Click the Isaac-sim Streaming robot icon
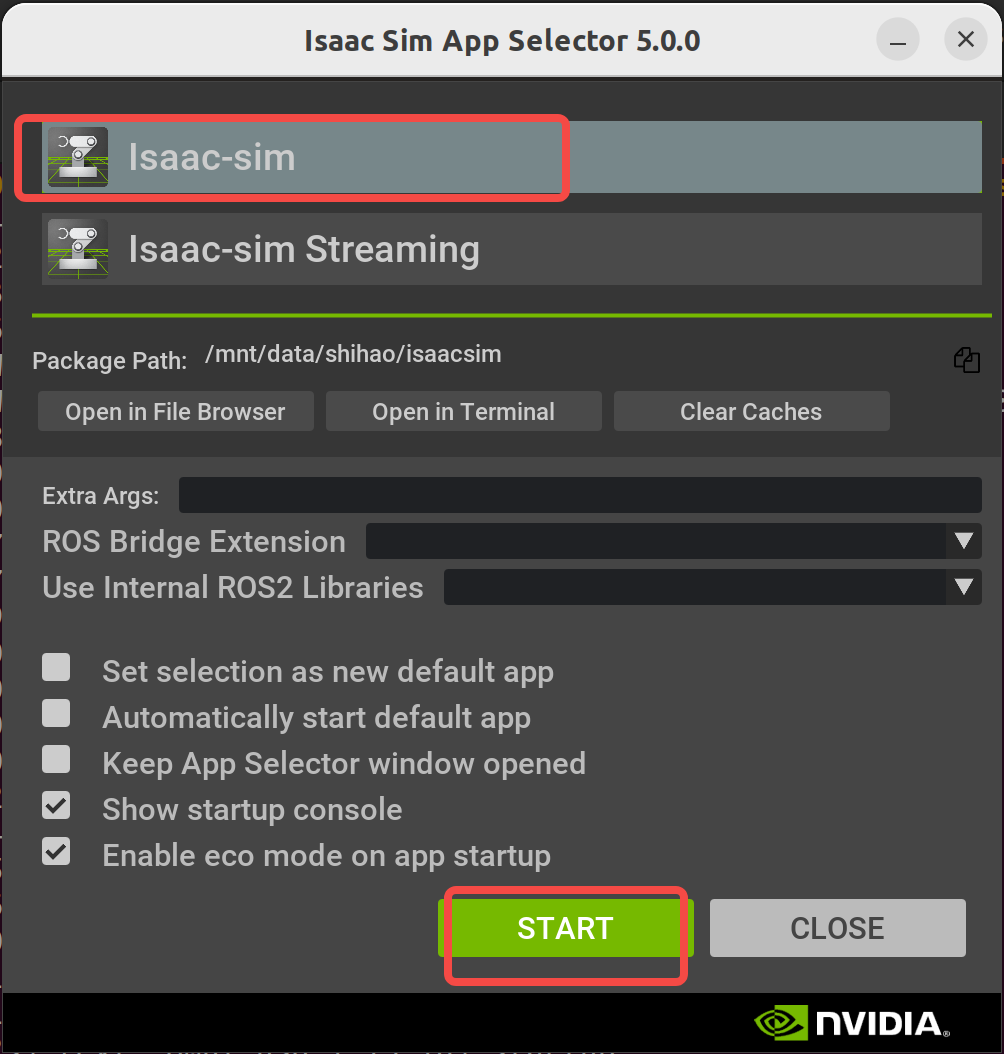 77,249
